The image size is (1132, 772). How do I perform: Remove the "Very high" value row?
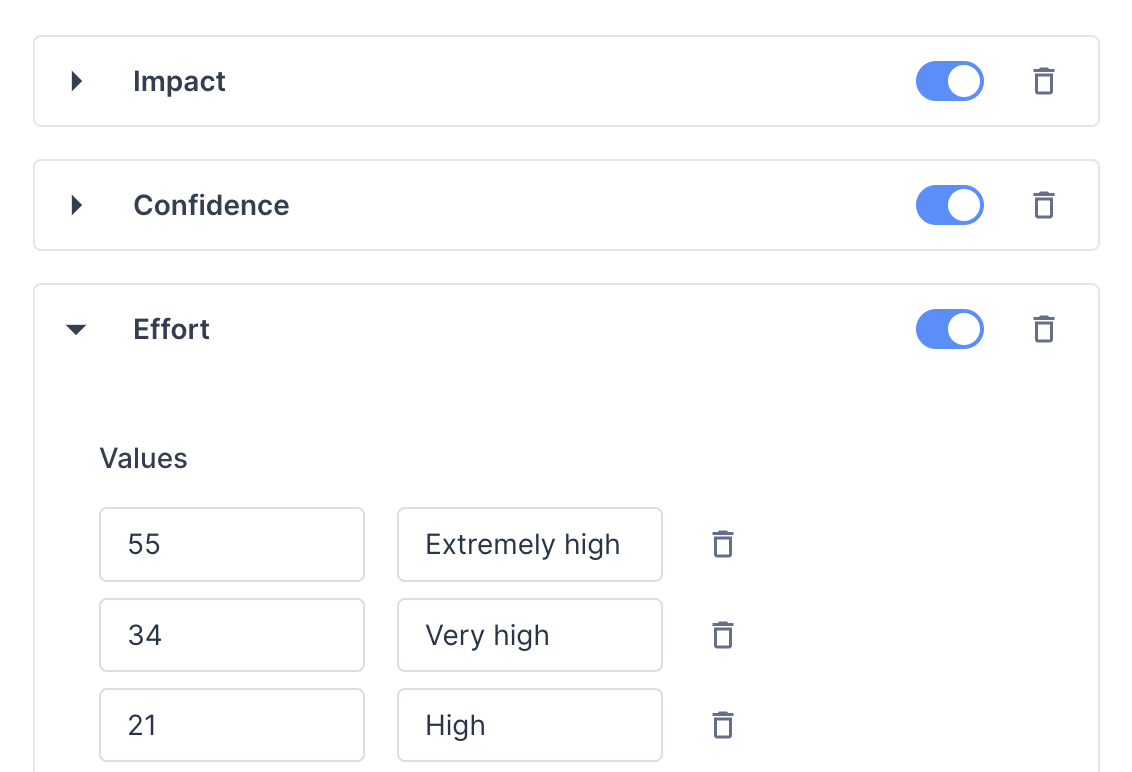(x=722, y=635)
